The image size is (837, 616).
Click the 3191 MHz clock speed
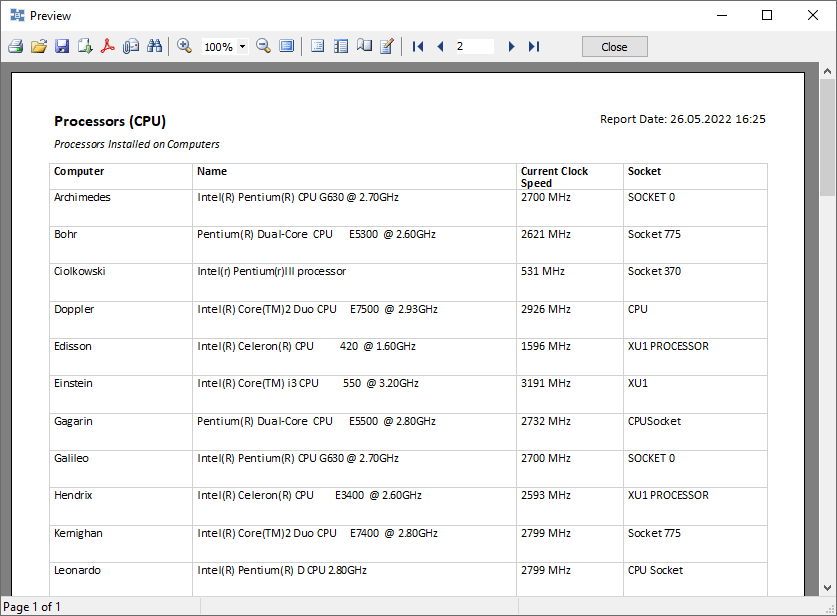pos(546,383)
